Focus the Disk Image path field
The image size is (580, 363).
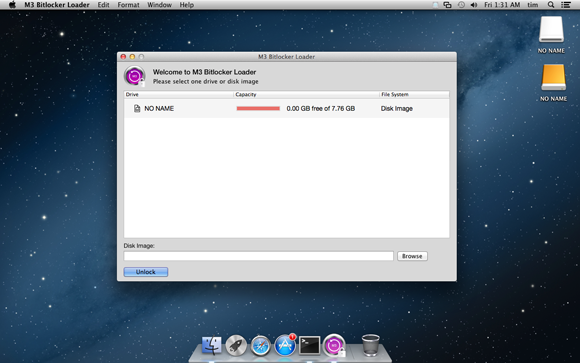coord(259,256)
